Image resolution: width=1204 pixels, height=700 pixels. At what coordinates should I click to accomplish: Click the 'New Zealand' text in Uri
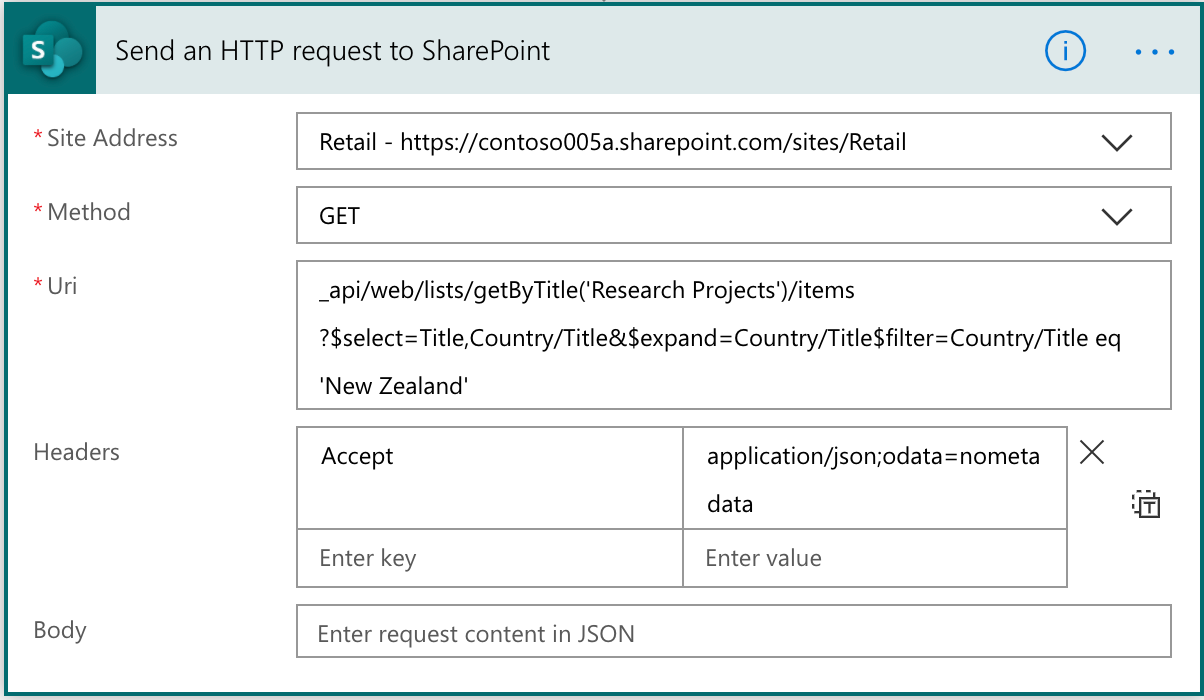point(394,386)
